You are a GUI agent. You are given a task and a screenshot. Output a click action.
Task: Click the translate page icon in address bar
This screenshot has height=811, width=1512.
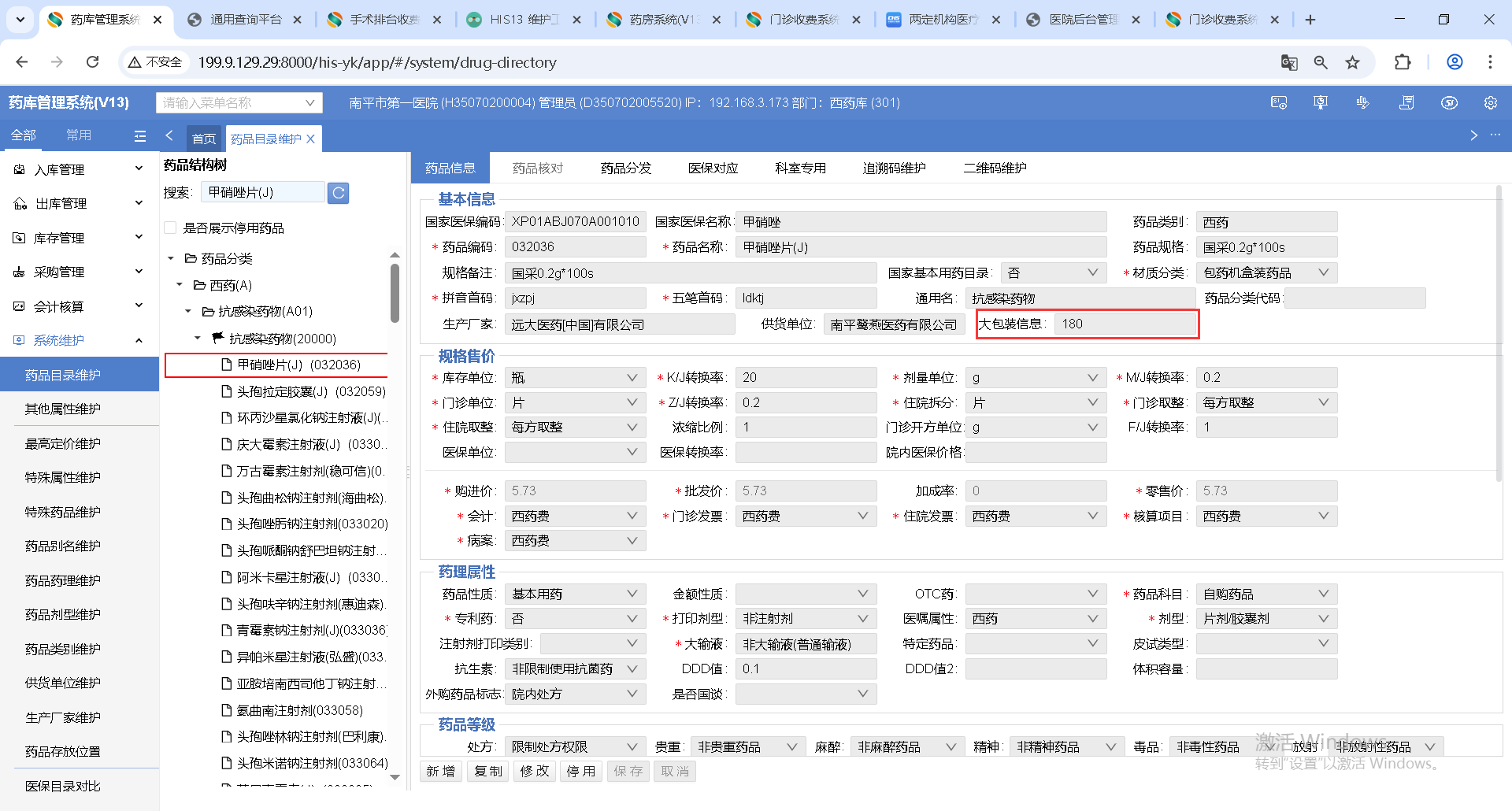coord(1289,62)
